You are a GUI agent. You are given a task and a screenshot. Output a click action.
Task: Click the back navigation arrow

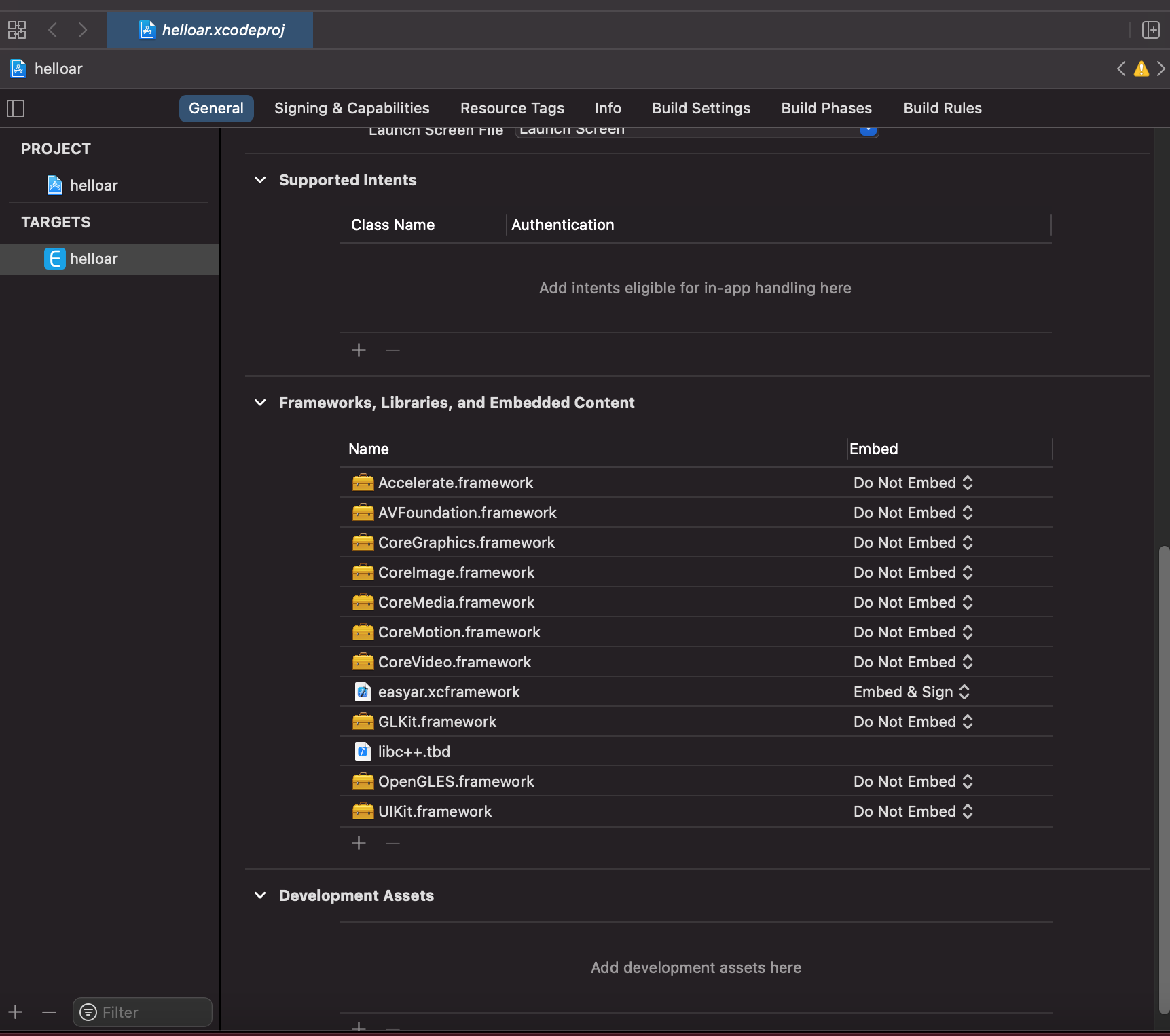[52, 30]
